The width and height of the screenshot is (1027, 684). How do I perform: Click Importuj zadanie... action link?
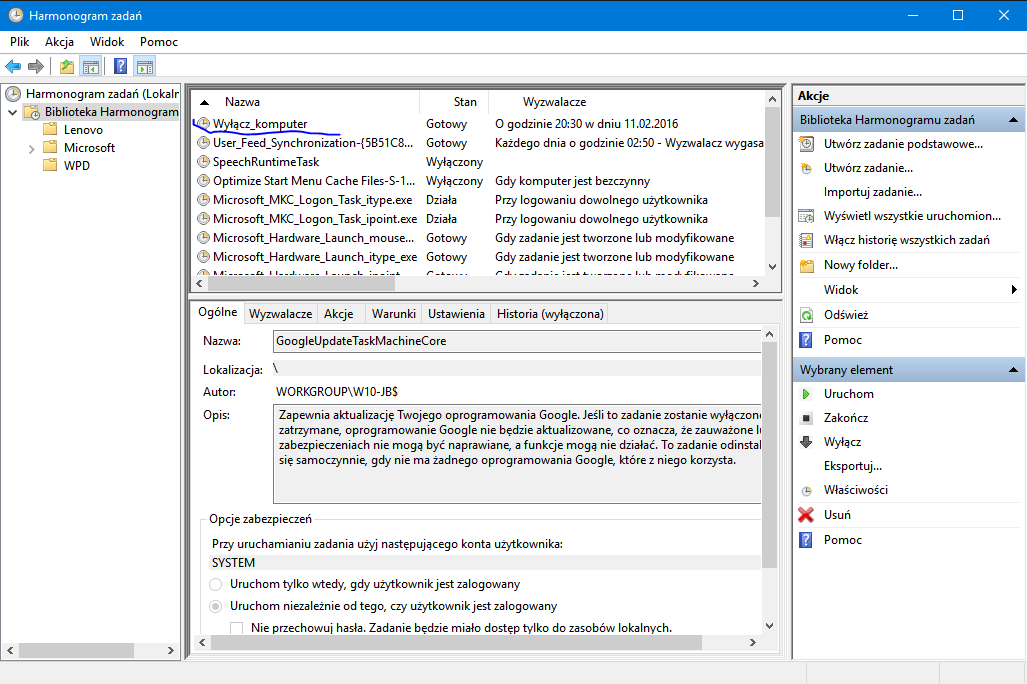872,192
